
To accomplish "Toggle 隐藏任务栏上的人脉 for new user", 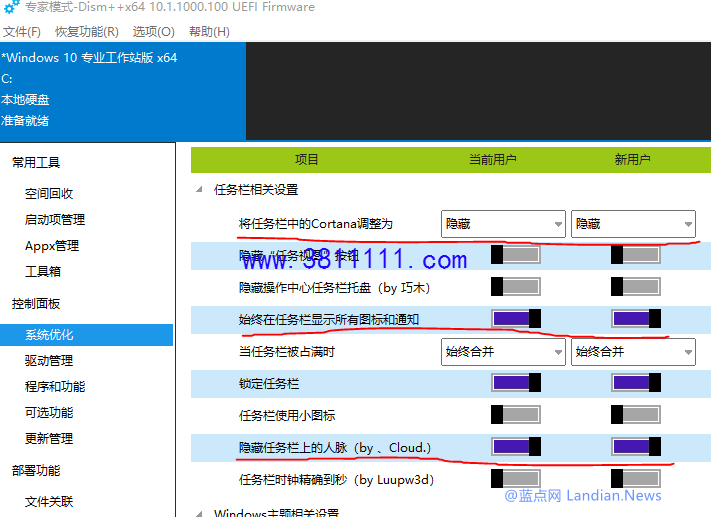I will click(x=636, y=446).
